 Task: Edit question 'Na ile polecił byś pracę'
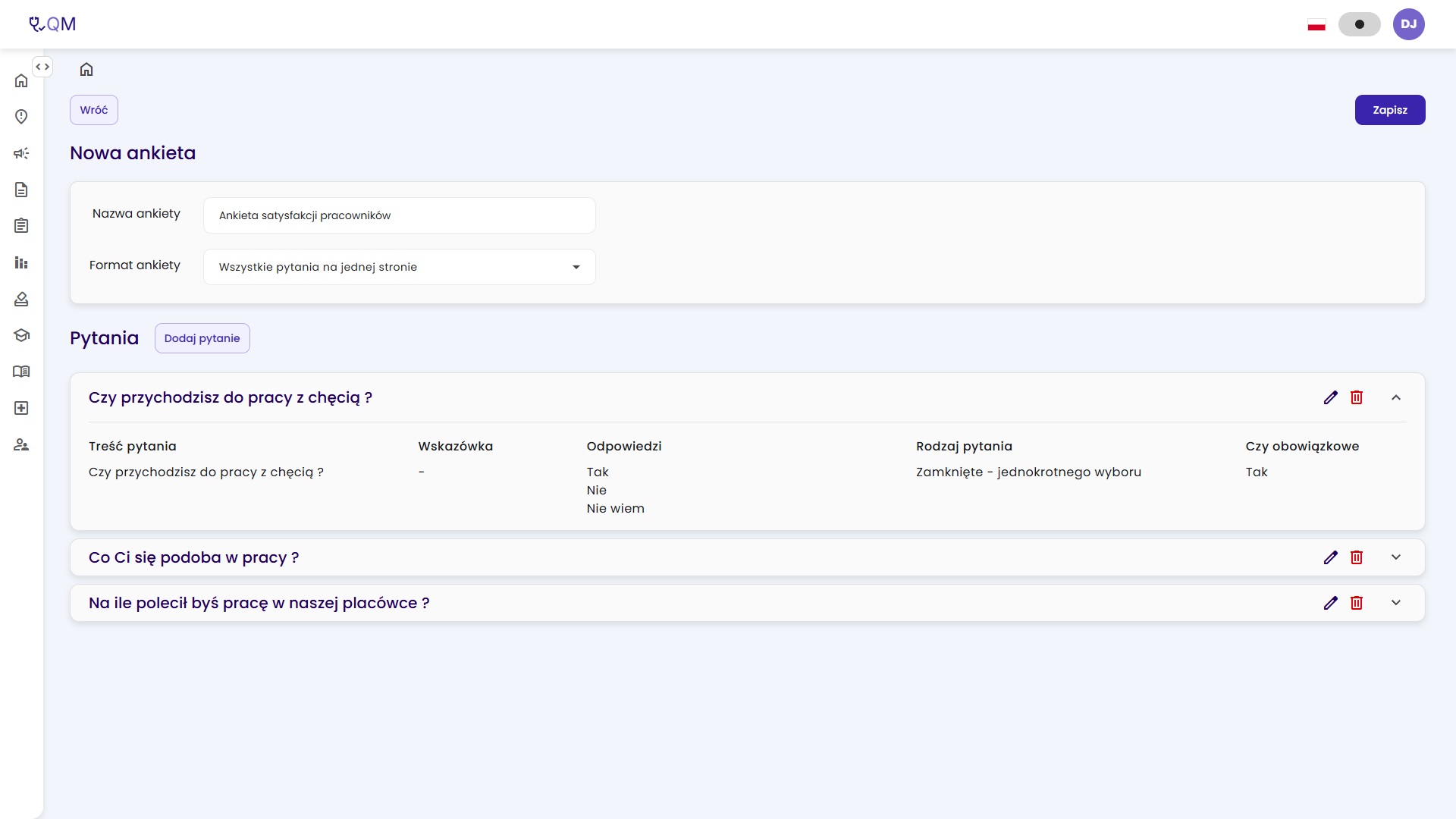point(1330,603)
